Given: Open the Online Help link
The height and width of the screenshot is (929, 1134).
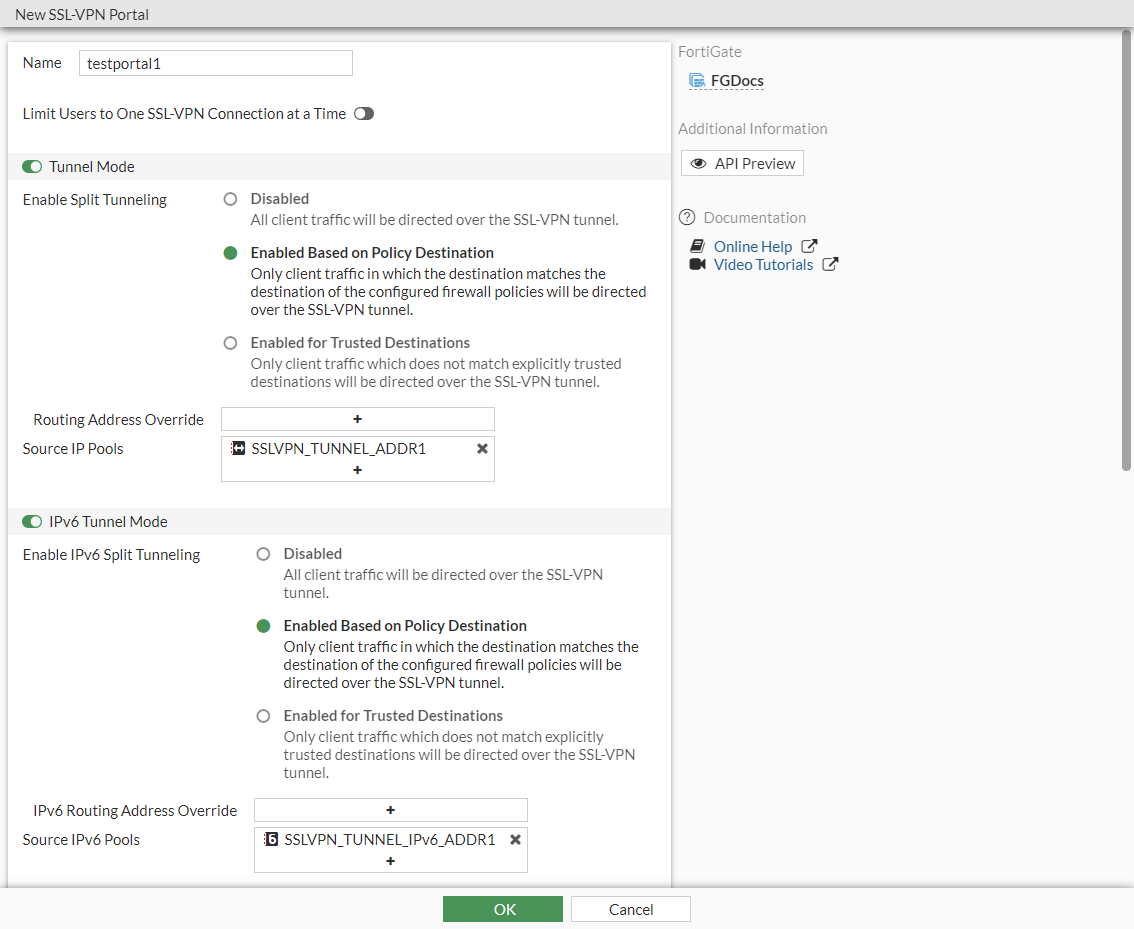Looking at the screenshot, I should pyautogui.click(x=752, y=246).
